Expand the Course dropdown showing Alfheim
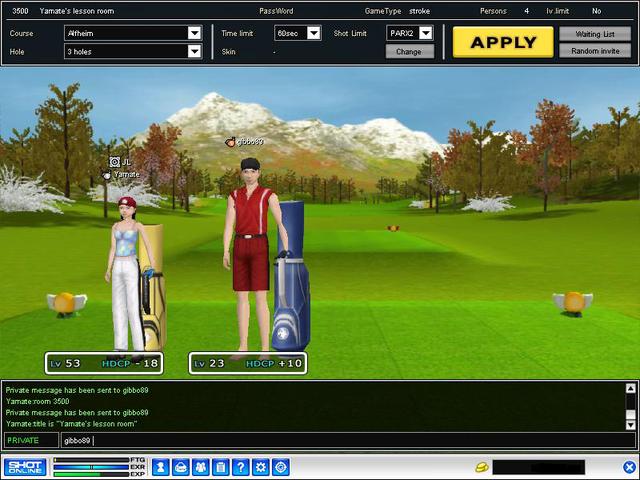640x480 pixels. point(194,33)
